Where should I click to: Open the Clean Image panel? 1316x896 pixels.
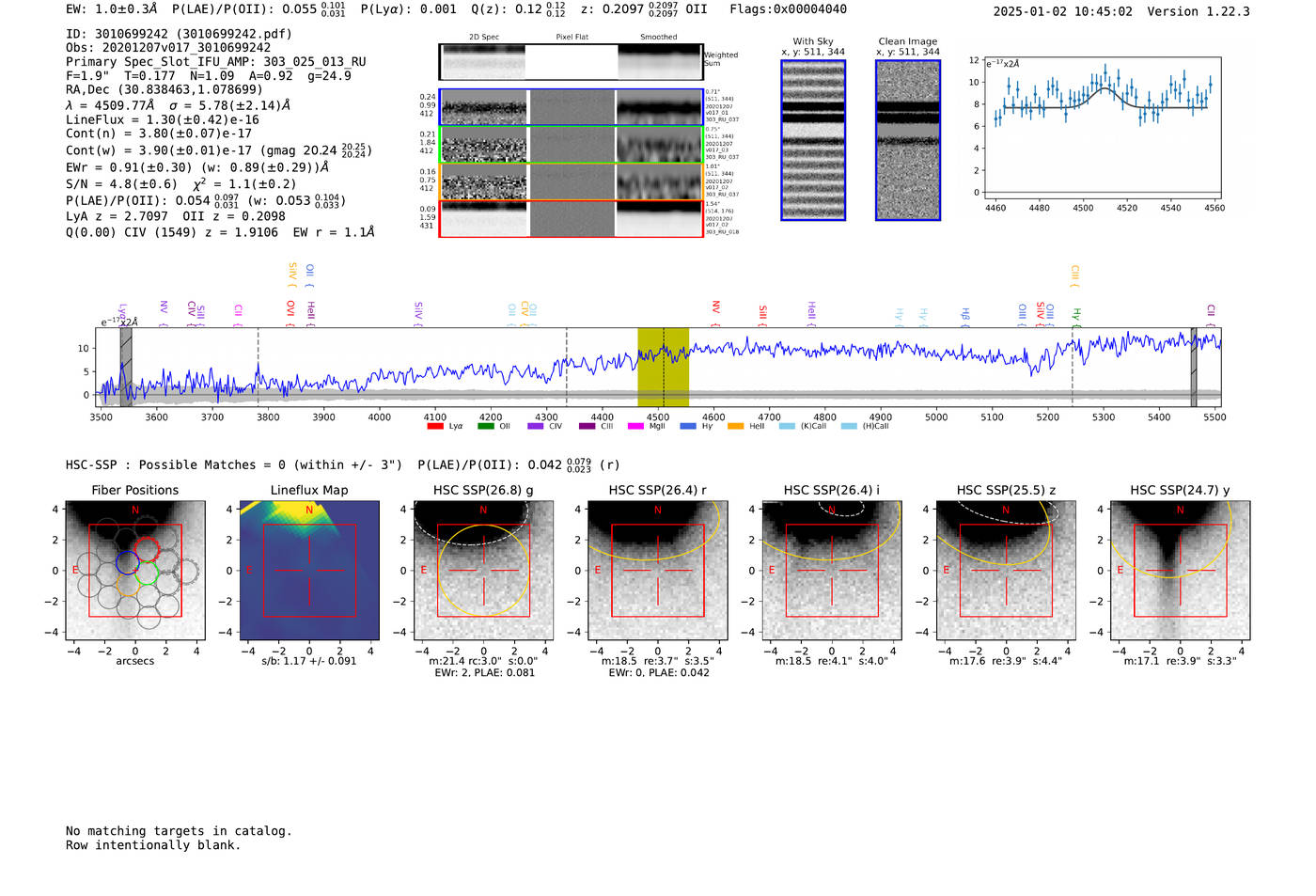tap(908, 140)
